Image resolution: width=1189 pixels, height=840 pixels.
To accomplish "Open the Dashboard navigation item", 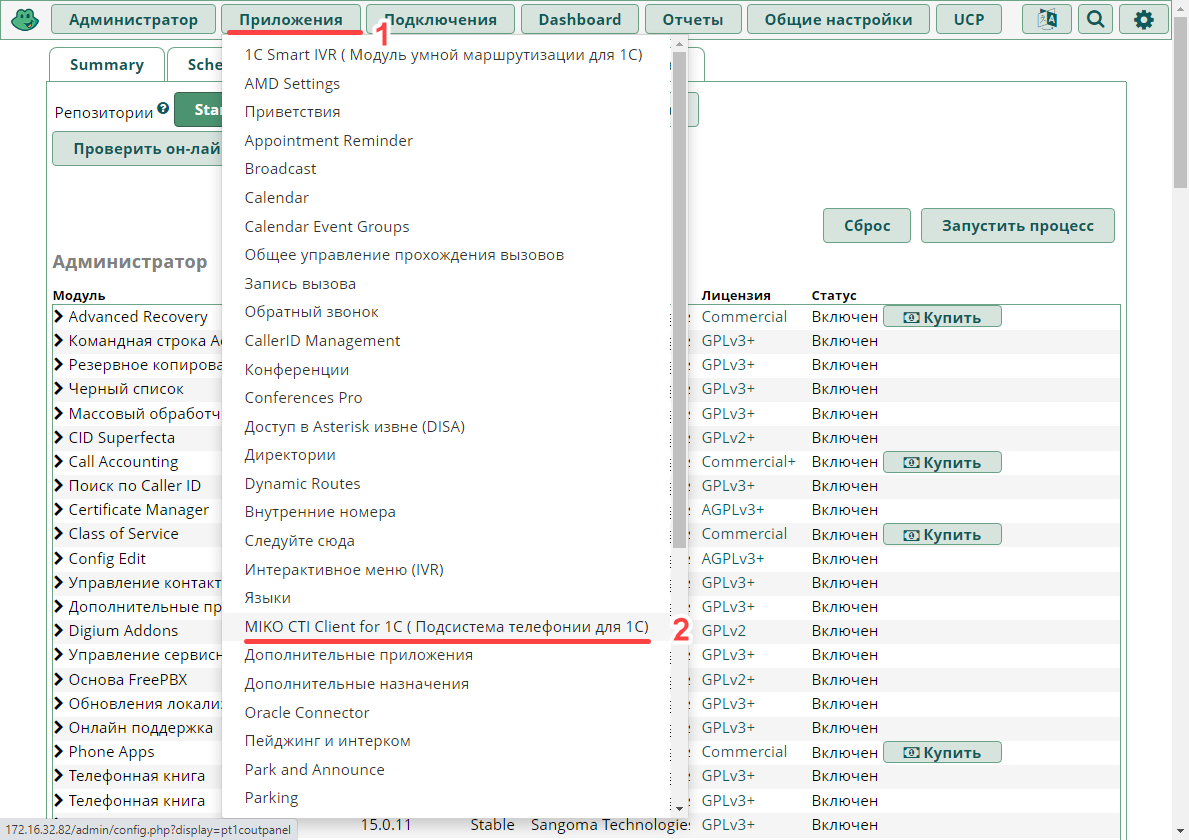I will [579, 19].
